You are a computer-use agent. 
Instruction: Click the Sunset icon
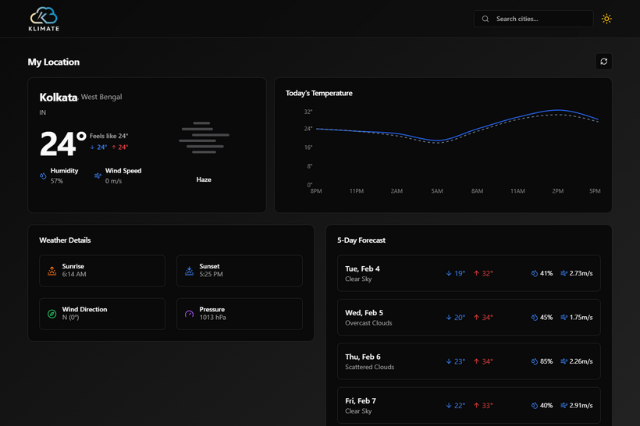pyautogui.click(x=189, y=270)
